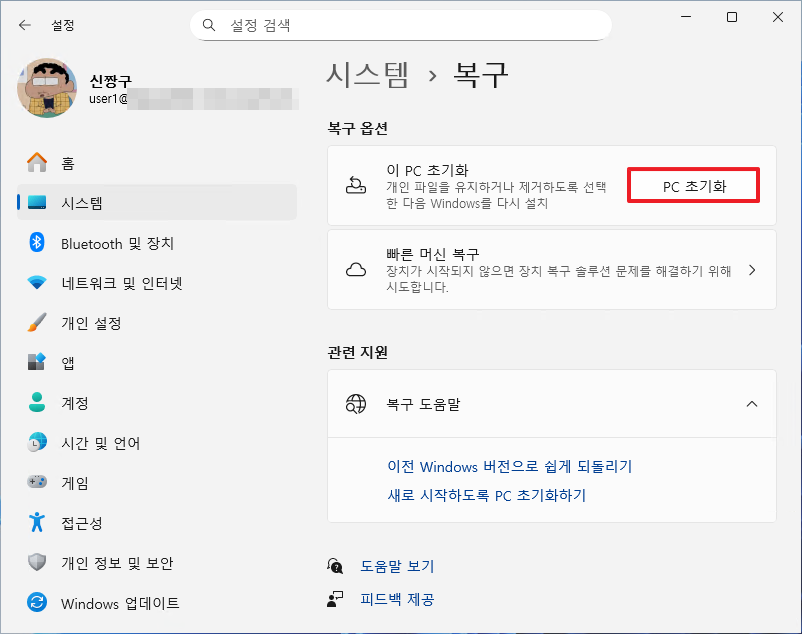802x634 pixels.
Task: Minimize the 설정 window
Action: point(686,17)
